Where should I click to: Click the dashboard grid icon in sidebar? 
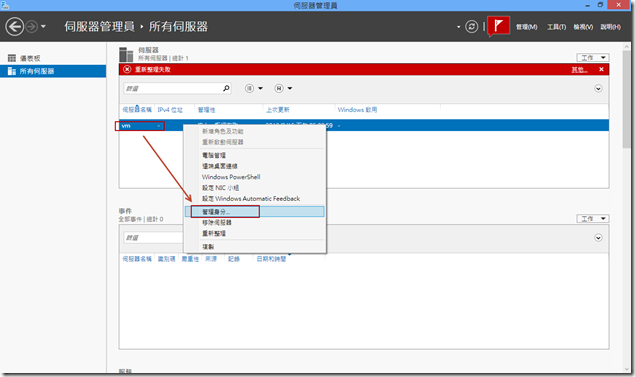[x=12, y=58]
